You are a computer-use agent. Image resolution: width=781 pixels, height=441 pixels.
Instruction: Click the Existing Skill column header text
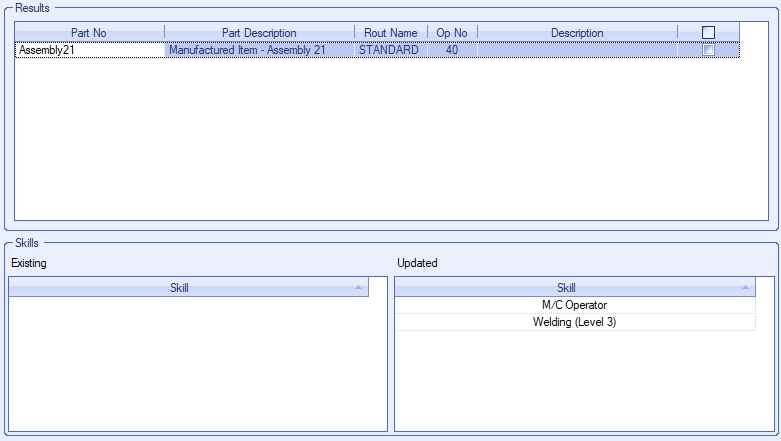coord(179,288)
